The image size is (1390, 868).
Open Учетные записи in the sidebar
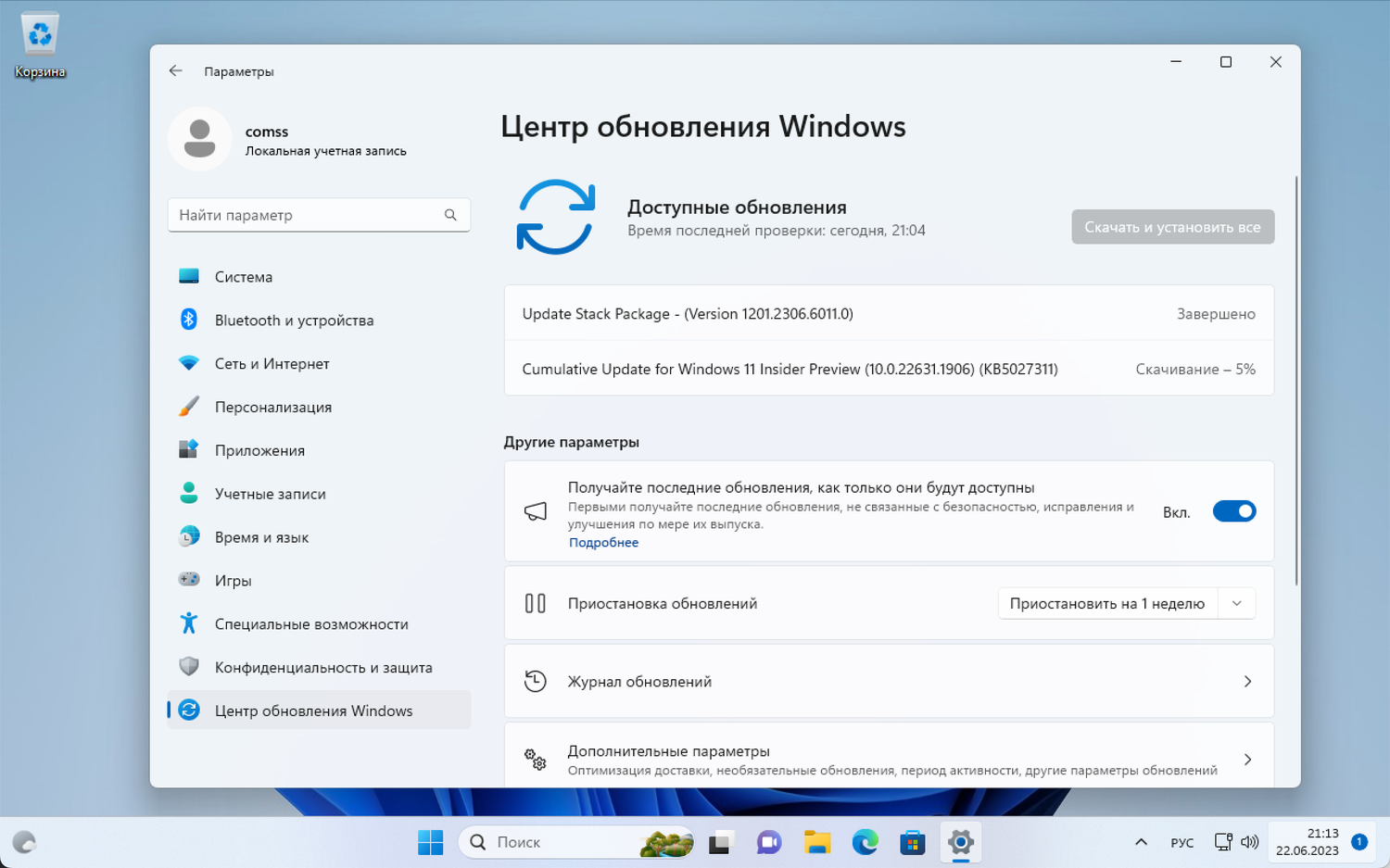coord(319,494)
